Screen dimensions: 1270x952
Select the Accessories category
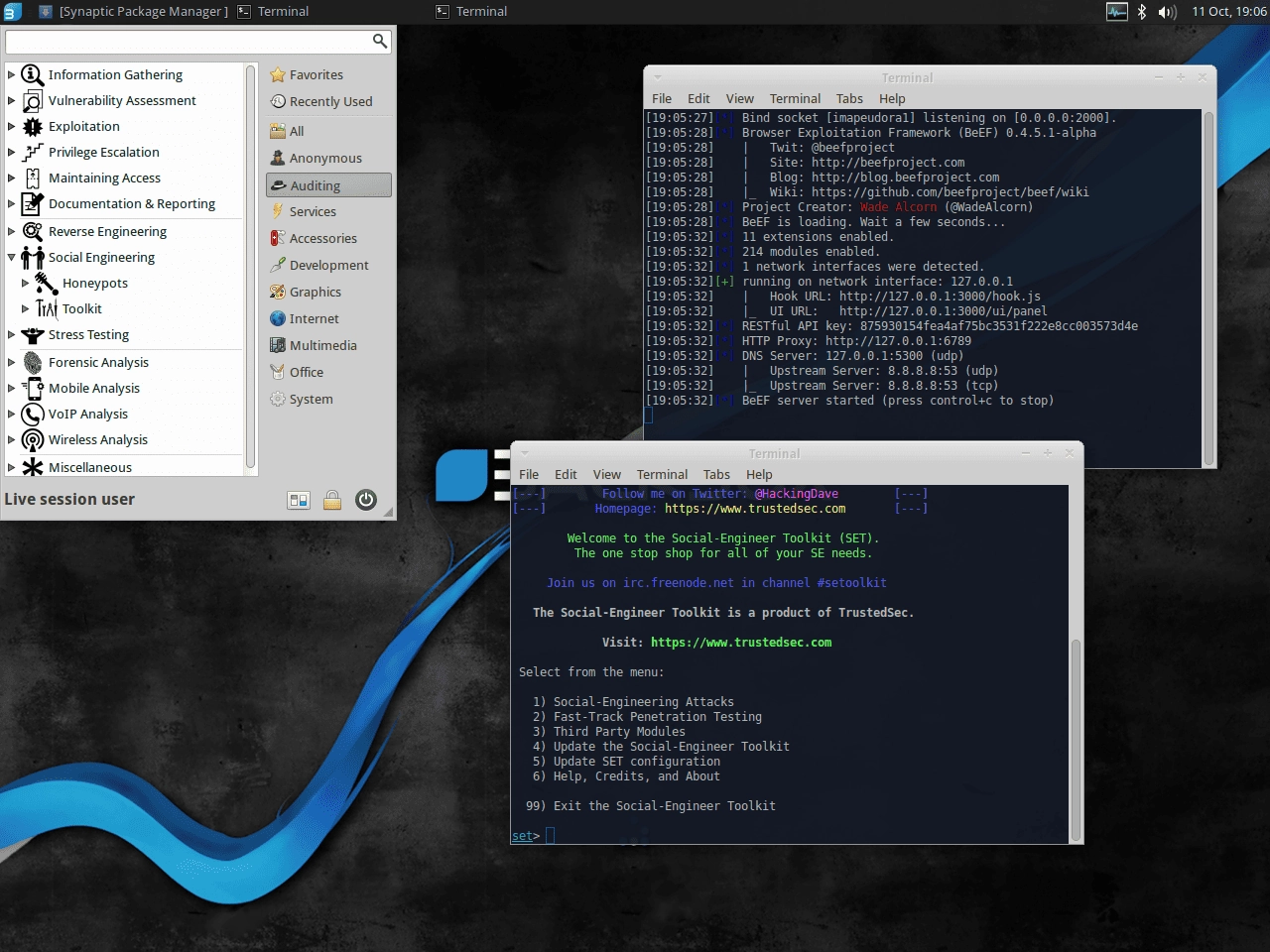[x=329, y=238]
